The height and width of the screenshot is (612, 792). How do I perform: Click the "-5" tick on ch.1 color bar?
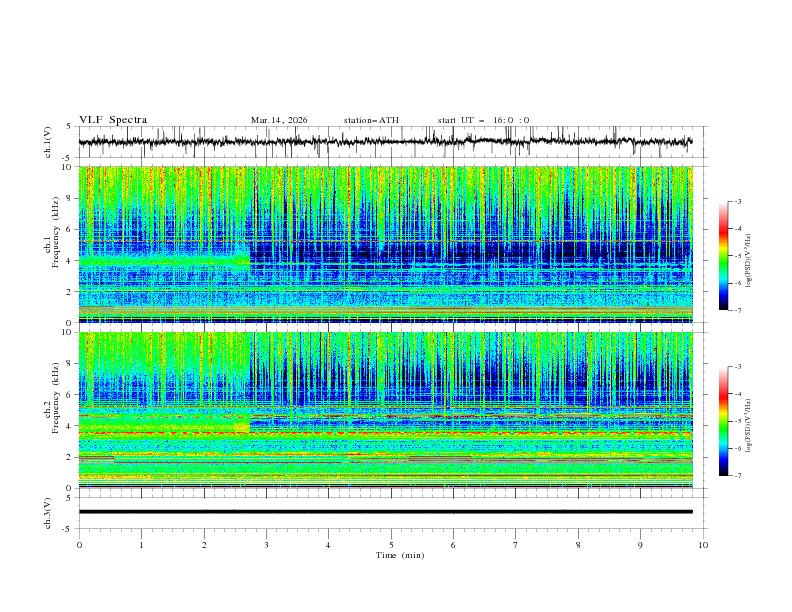(x=738, y=256)
